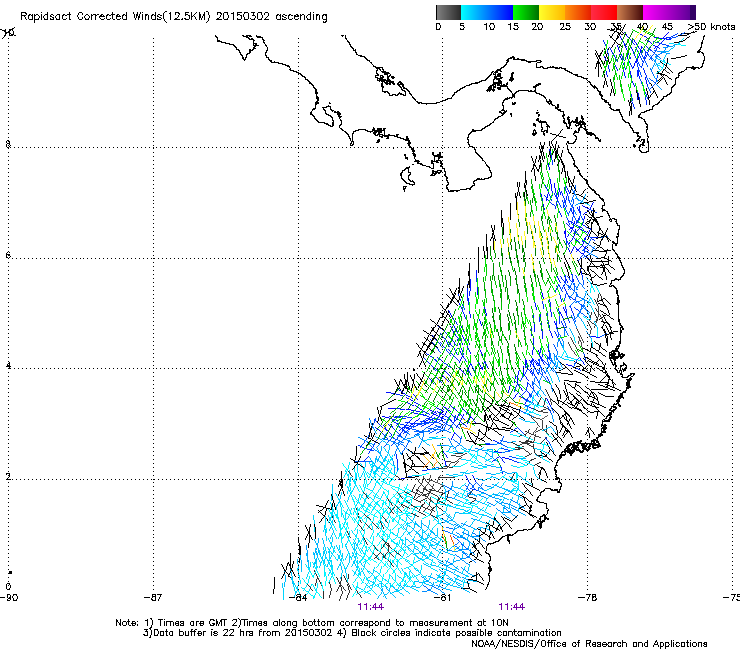Click the 'NOAA/NESDIS/Office of Research and Applications' credit
740x650 pixels.
pos(589,644)
